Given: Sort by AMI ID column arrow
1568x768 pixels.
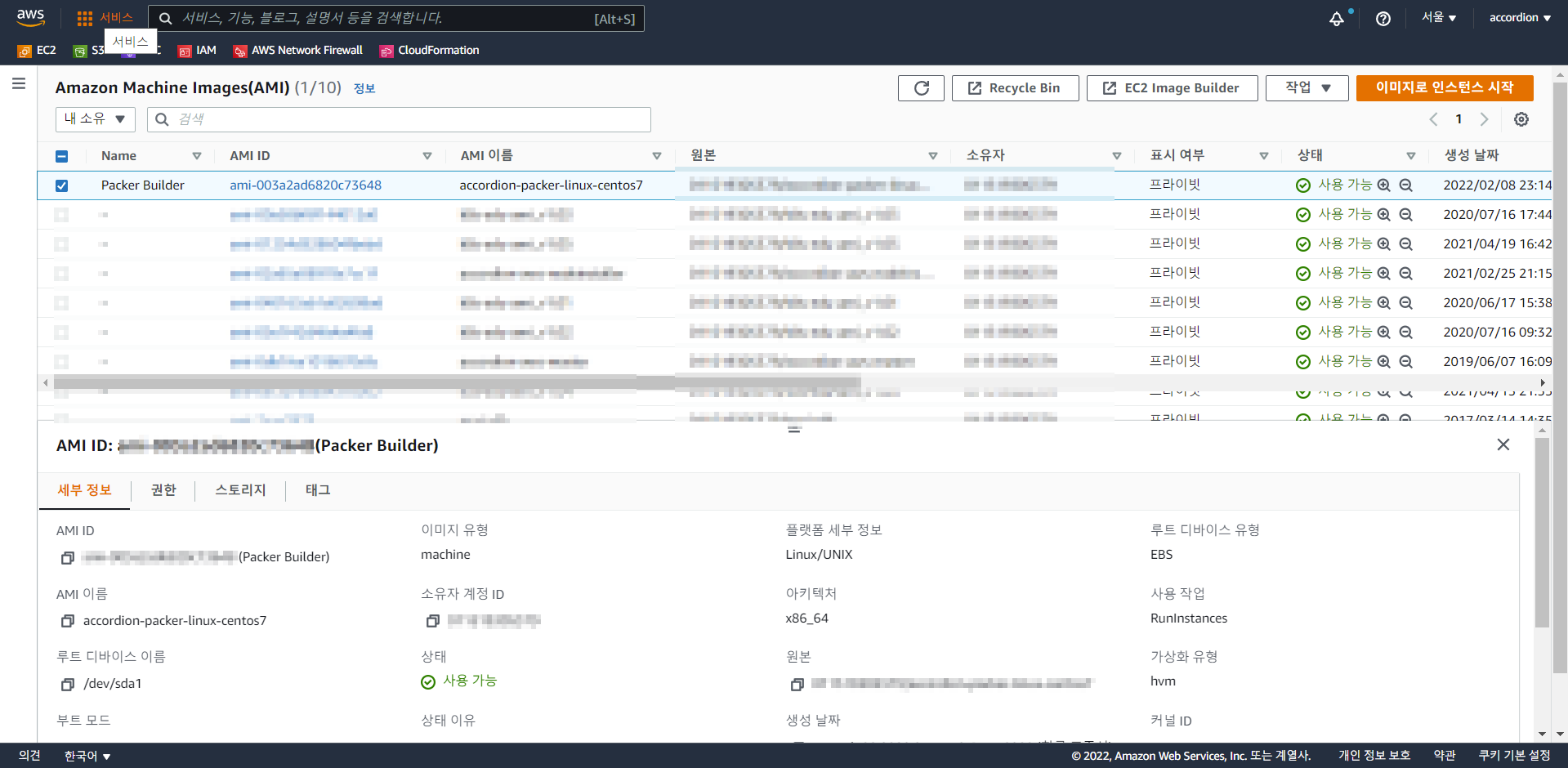Looking at the screenshot, I should coord(427,156).
